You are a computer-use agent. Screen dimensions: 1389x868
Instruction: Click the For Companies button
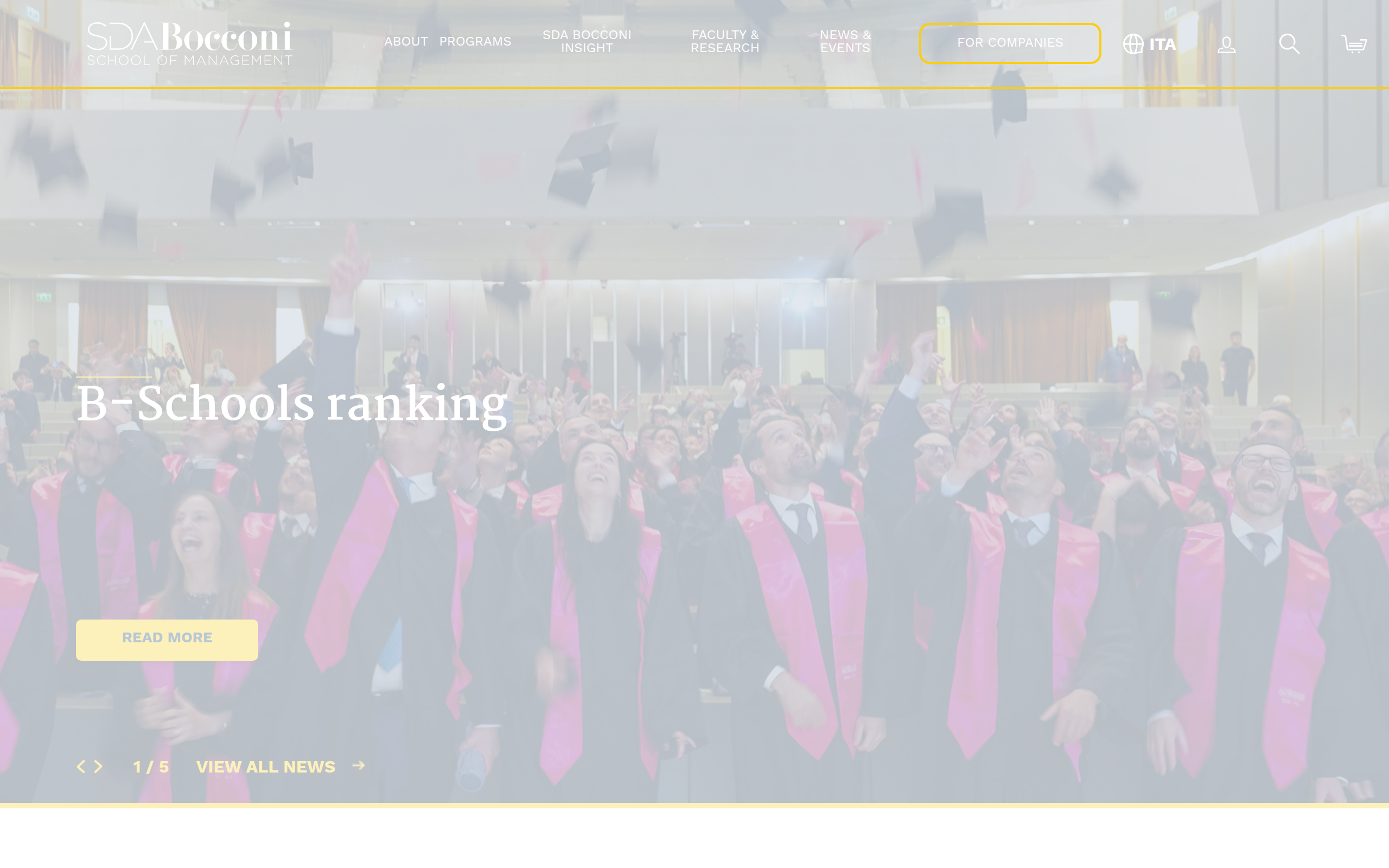point(1010,43)
